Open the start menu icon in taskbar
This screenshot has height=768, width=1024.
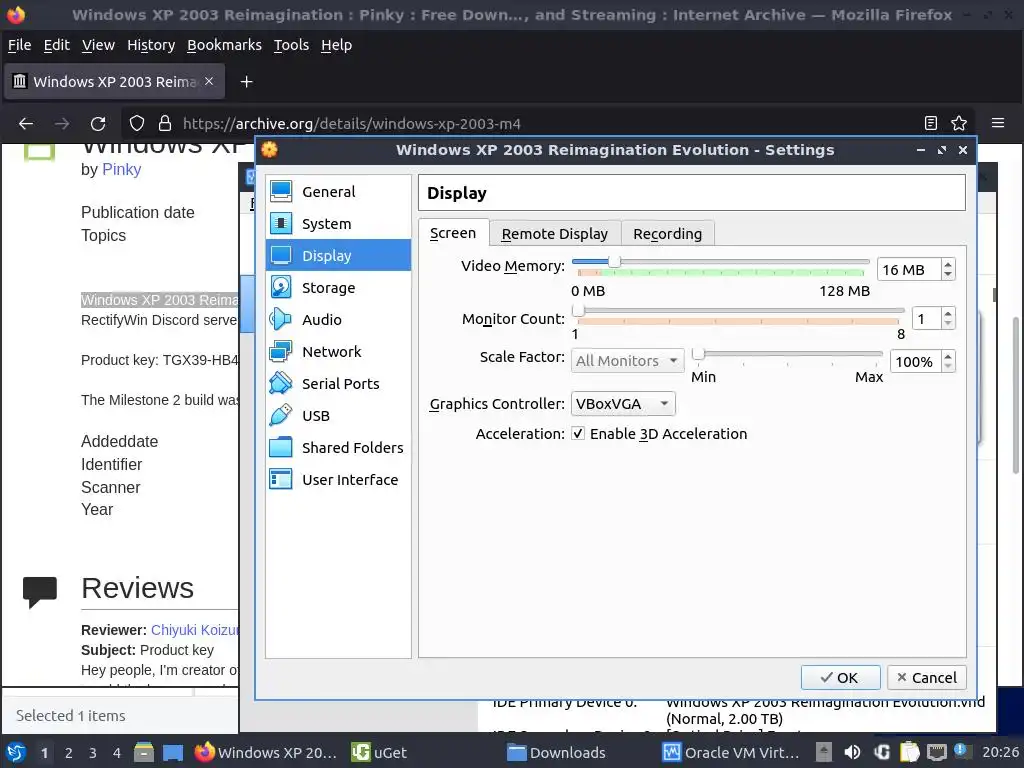pos(16,752)
